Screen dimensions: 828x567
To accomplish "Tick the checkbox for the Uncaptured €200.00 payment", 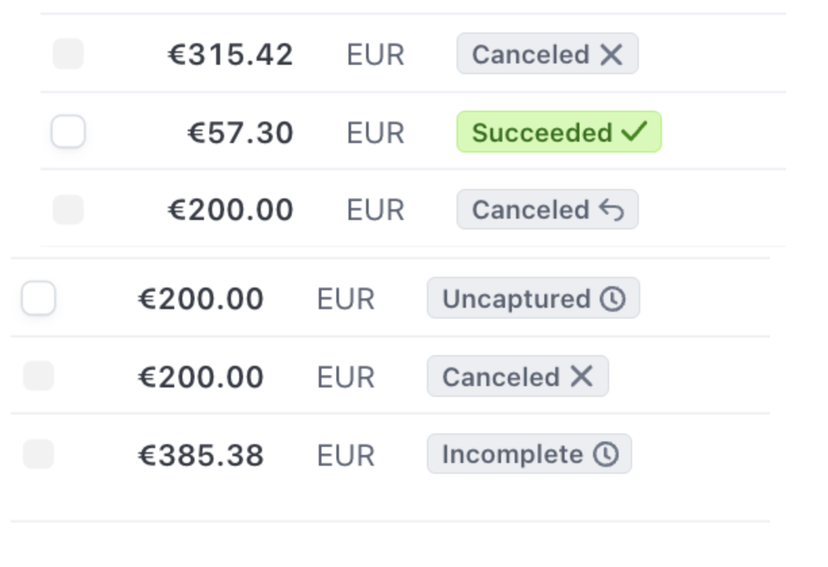I will (x=38, y=299).
